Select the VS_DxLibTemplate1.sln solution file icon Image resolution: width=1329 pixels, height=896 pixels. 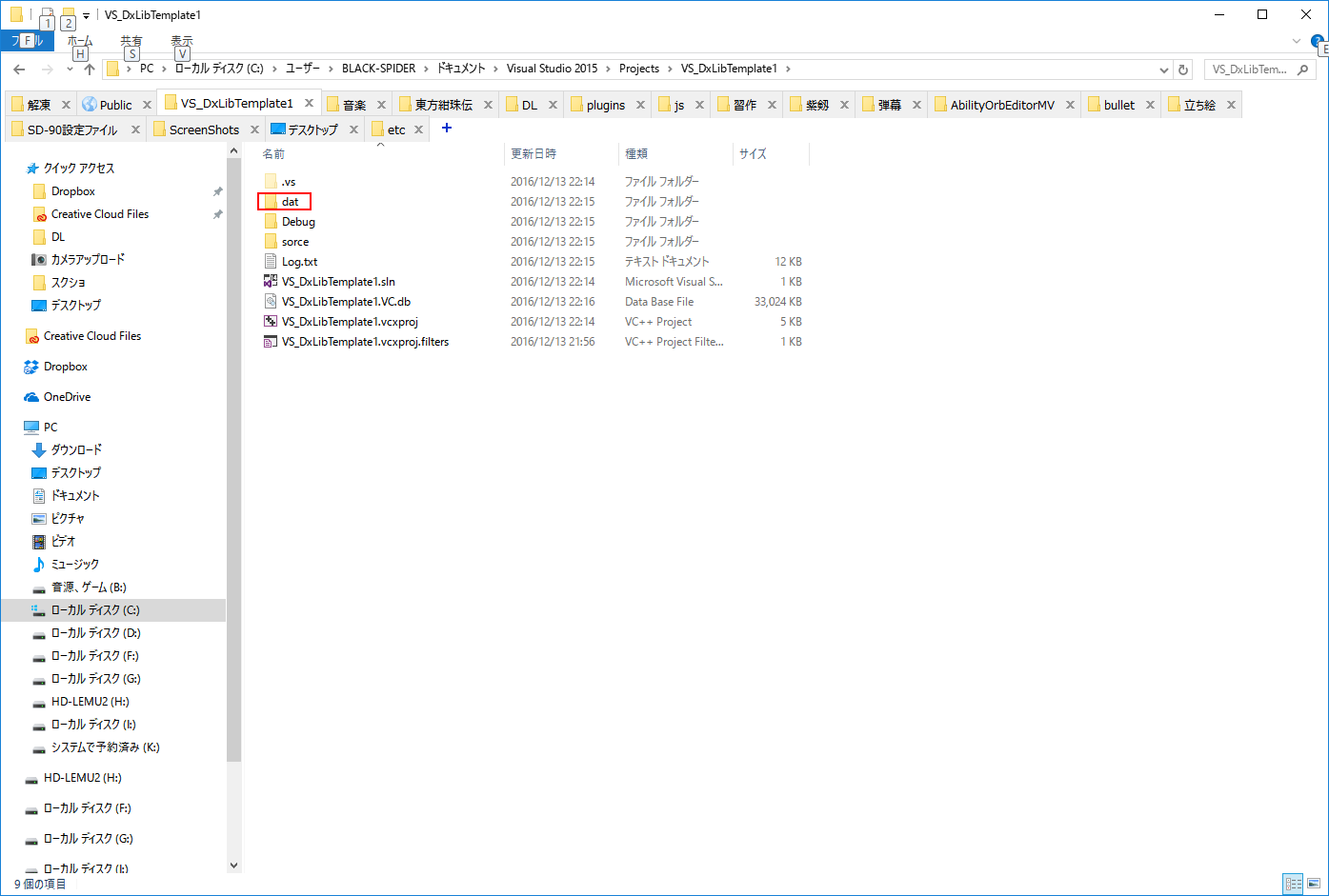coord(271,282)
